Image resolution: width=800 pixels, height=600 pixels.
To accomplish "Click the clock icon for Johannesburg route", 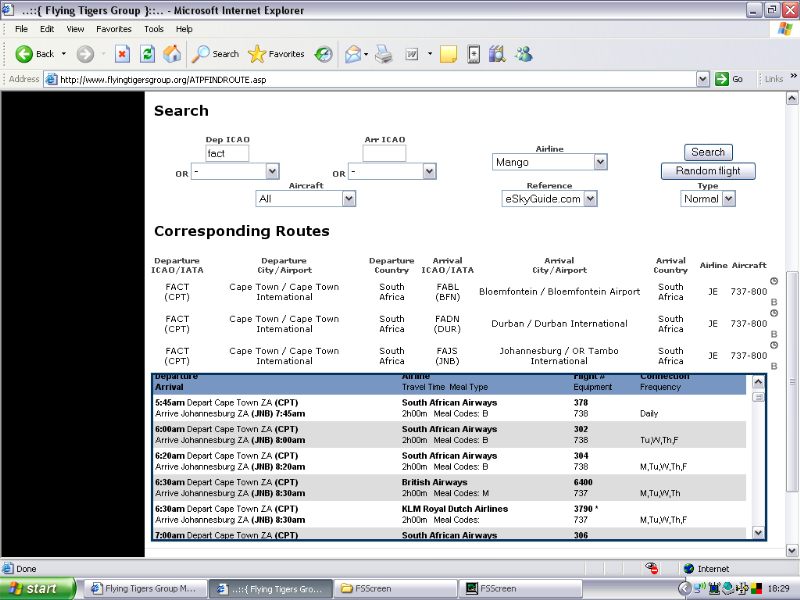I will click(x=773, y=345).
